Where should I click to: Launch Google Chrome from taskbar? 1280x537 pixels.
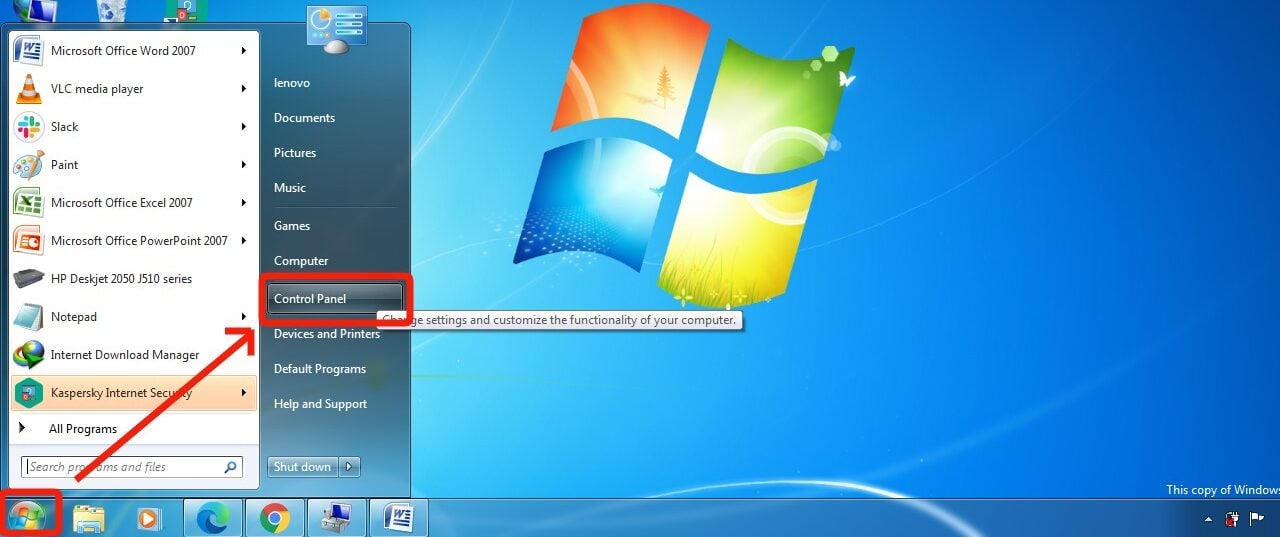coord(275,518)
